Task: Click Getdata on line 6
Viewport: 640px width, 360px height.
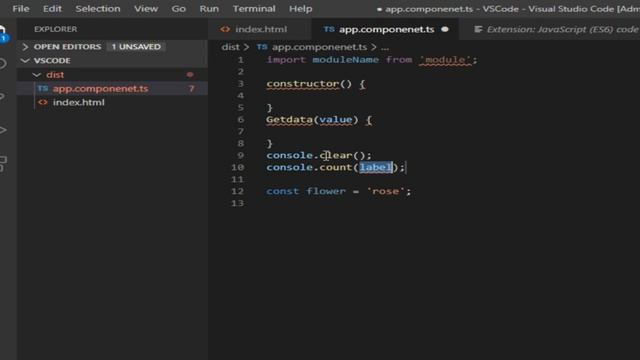Action: 289,120
